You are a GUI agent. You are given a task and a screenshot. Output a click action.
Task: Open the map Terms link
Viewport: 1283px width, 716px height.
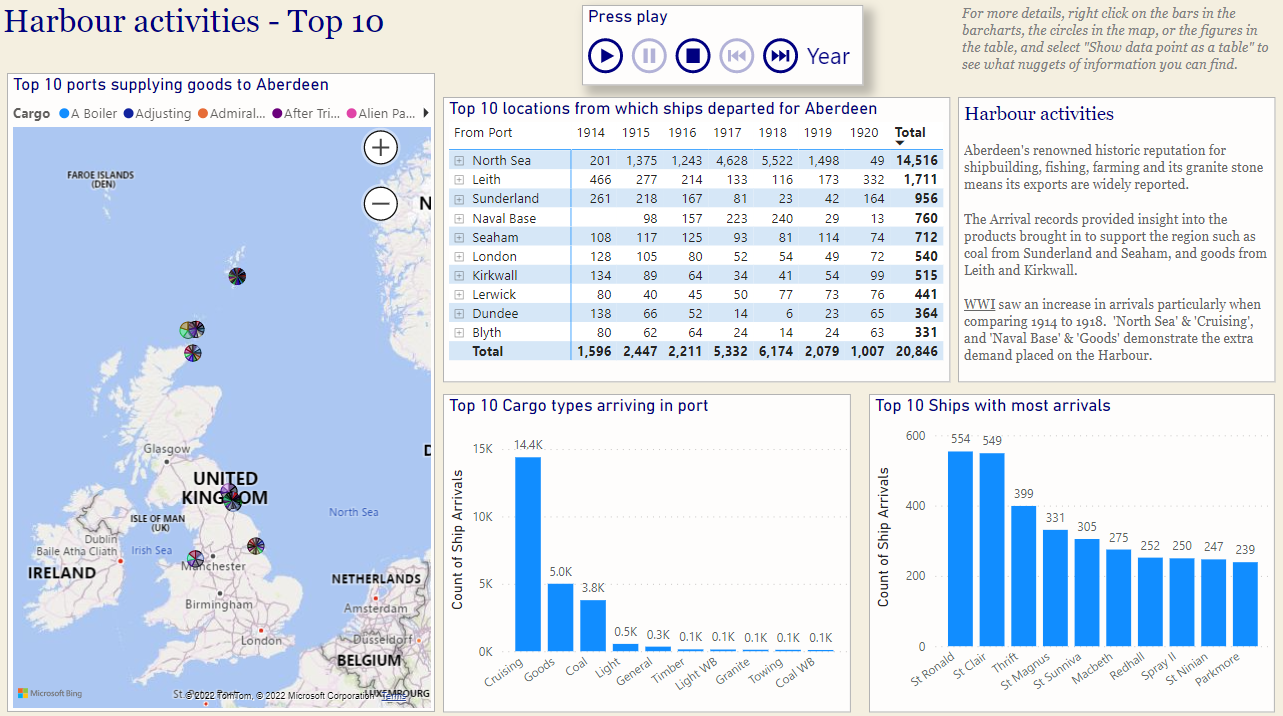393,696
